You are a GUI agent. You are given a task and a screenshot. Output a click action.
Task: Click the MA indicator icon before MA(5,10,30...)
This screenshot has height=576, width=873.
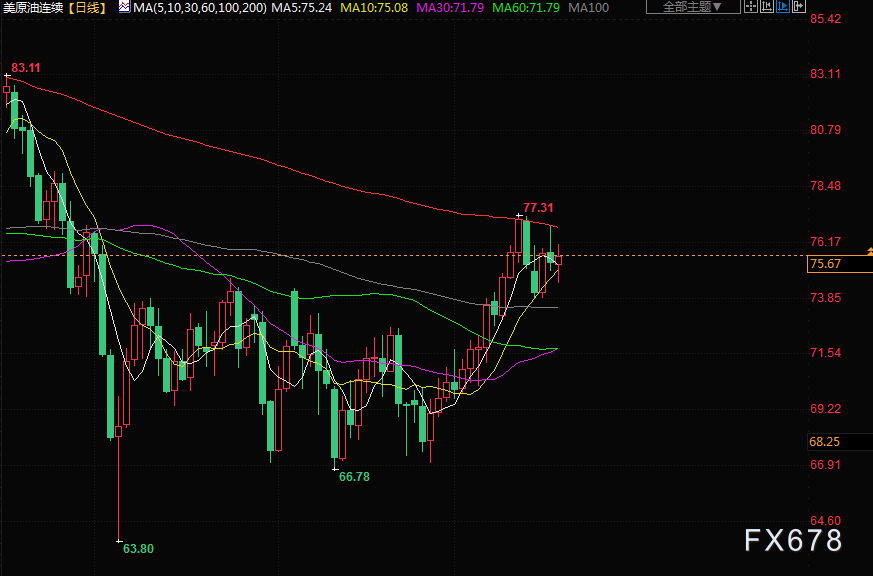tap(123, 7)
